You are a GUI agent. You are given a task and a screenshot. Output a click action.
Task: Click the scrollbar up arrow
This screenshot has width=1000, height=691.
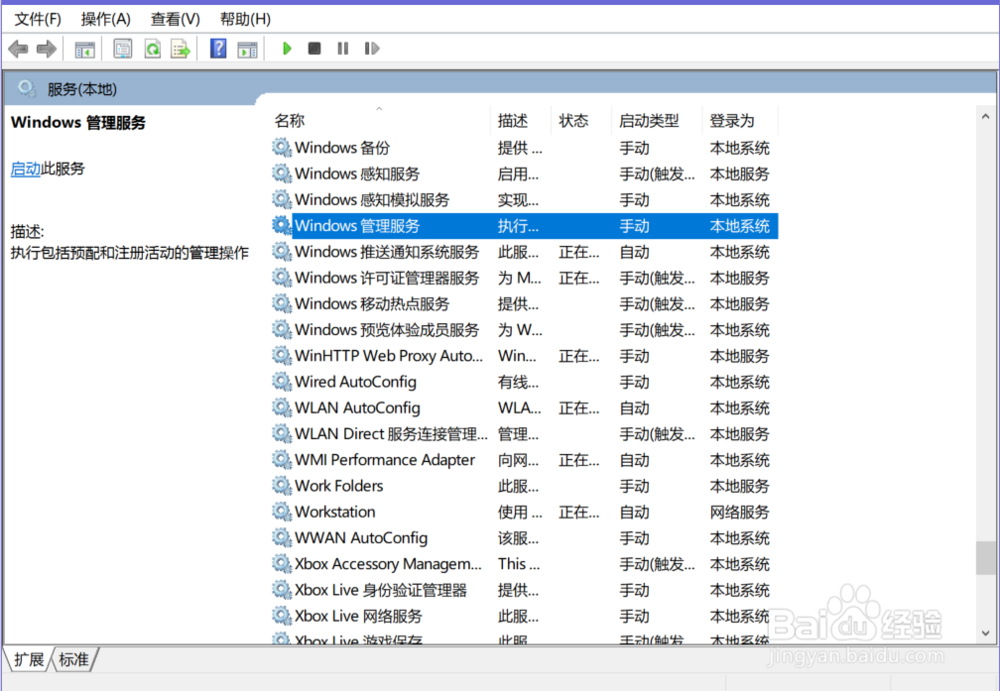[x=985, y=117]
